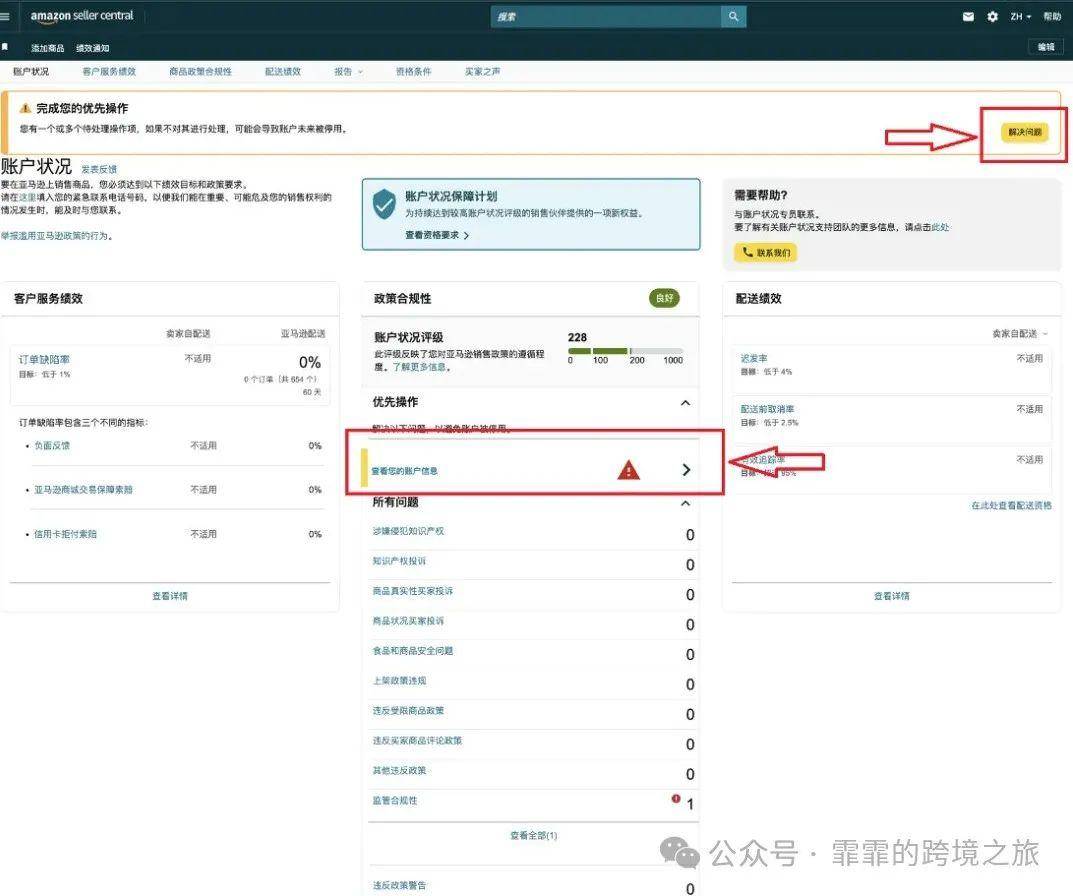This screenshot has height=896, width=1073.
Task: Click the yellow 解决问题 button
Action: tap(1024, 132)
